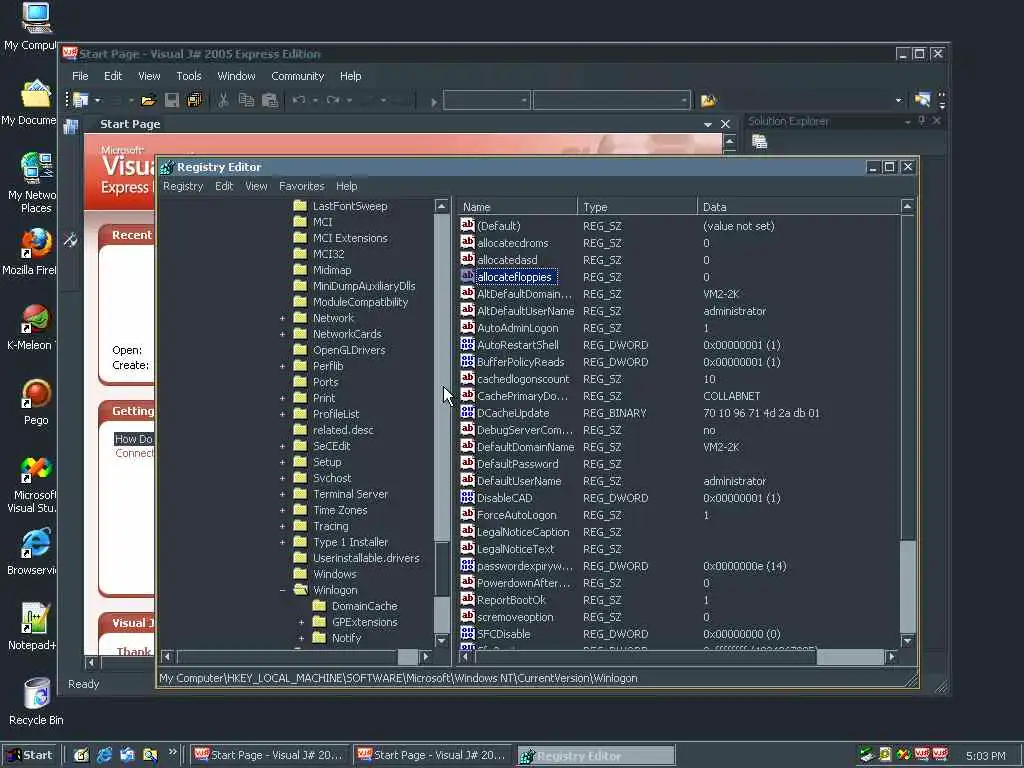
Task: Sort values by the Data column header
Action: (x=798, y=207)
